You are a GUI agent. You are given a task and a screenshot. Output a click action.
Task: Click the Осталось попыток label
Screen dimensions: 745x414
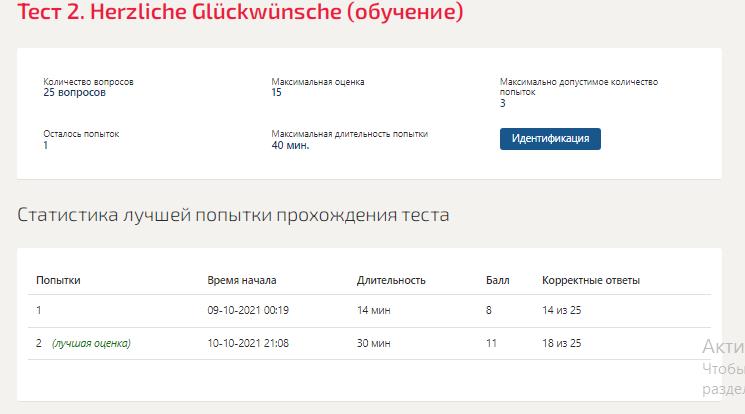point(81,134)
